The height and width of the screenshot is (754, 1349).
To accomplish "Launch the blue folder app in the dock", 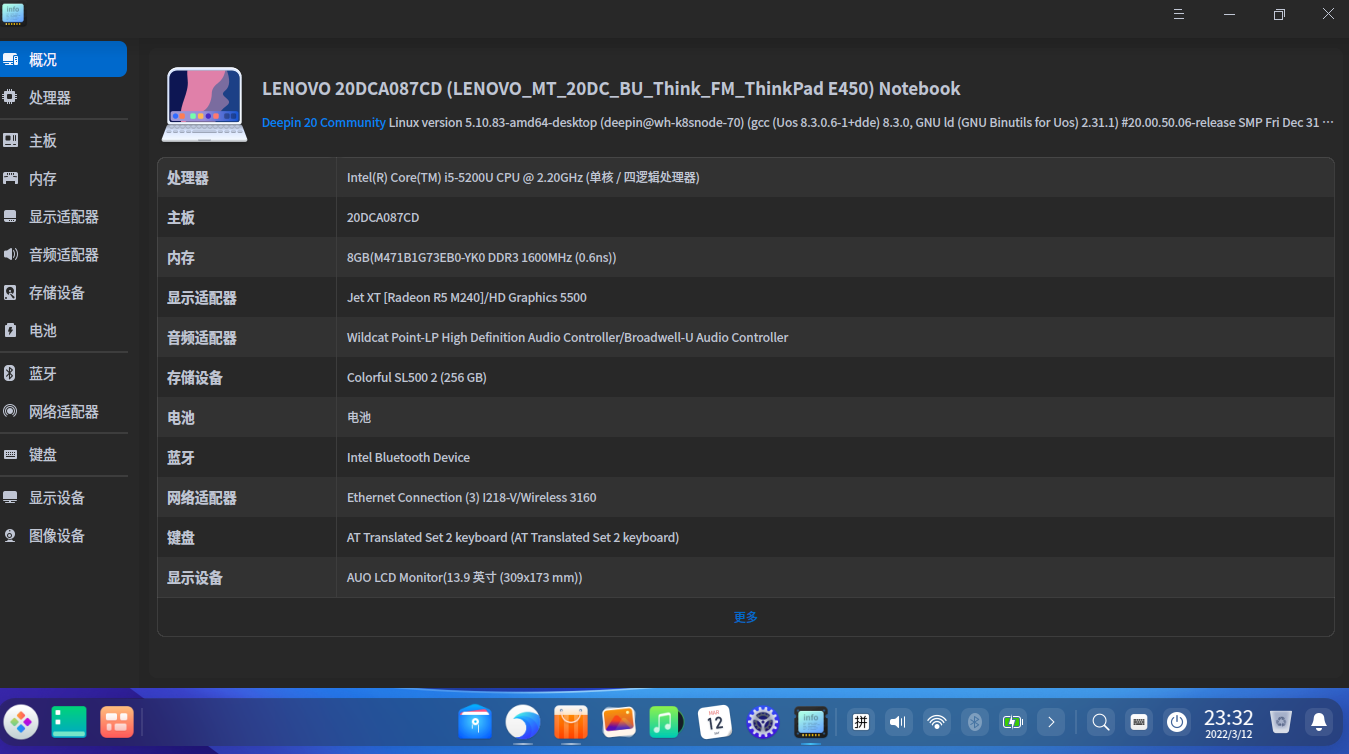I will coord(475,721).
